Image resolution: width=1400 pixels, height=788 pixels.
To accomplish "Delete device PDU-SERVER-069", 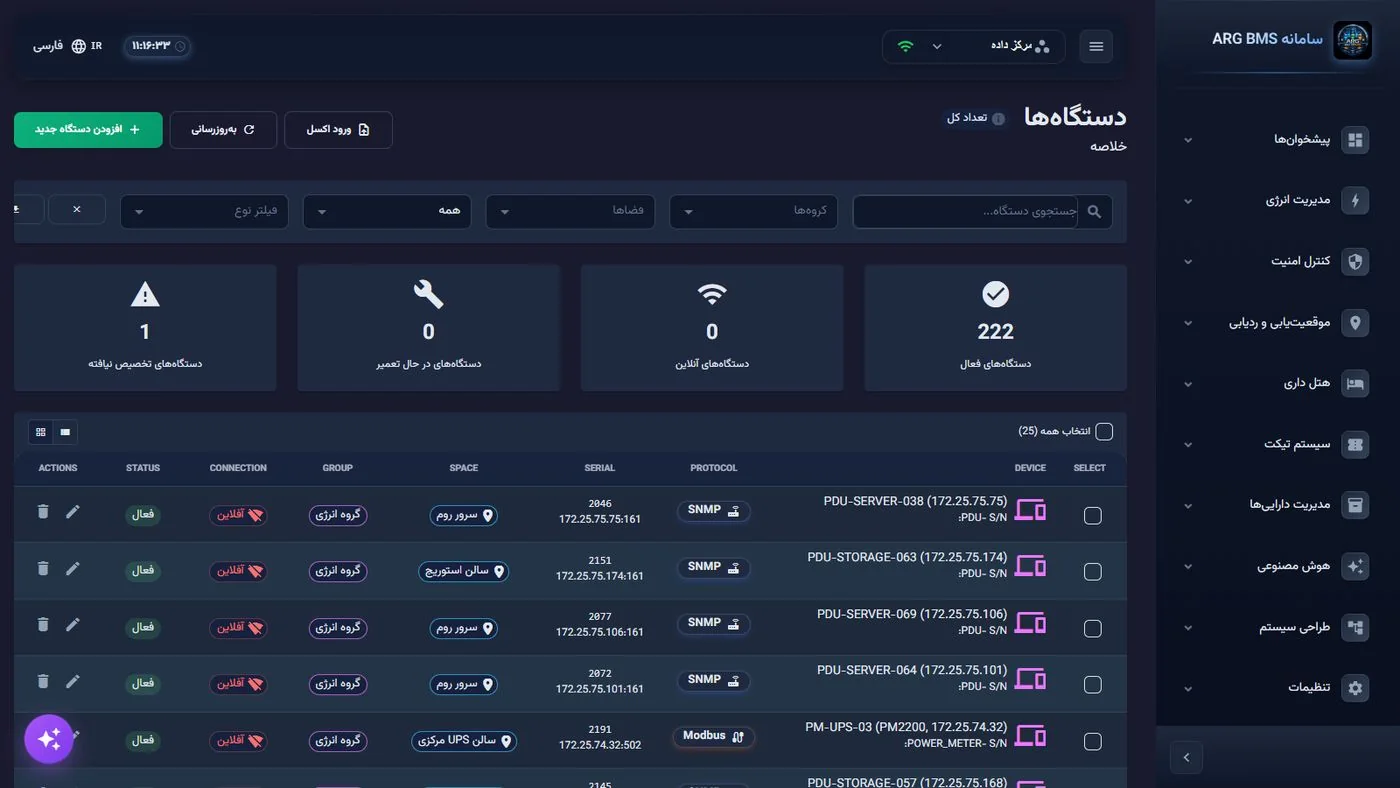I will coord(43,624).
